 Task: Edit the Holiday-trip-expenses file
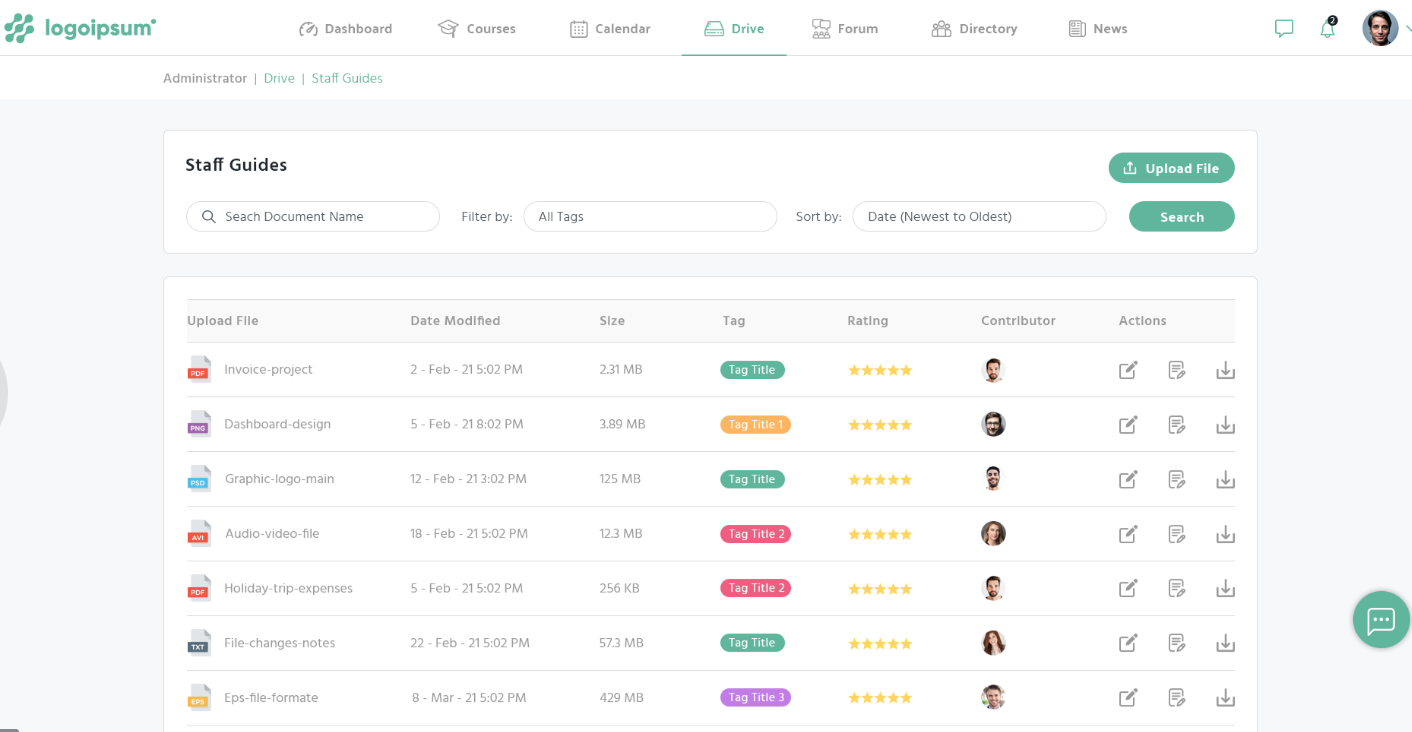(x=1128, y=588)
